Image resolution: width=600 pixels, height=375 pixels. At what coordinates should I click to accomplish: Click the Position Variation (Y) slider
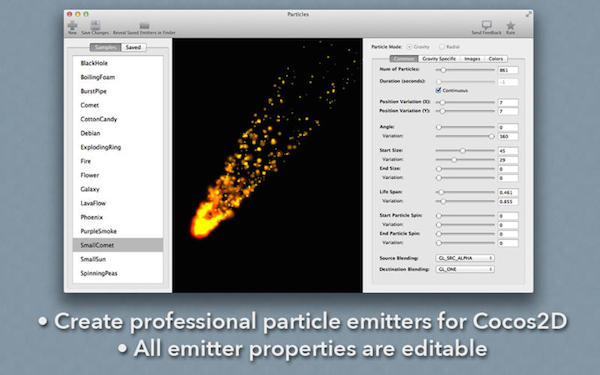465,111
